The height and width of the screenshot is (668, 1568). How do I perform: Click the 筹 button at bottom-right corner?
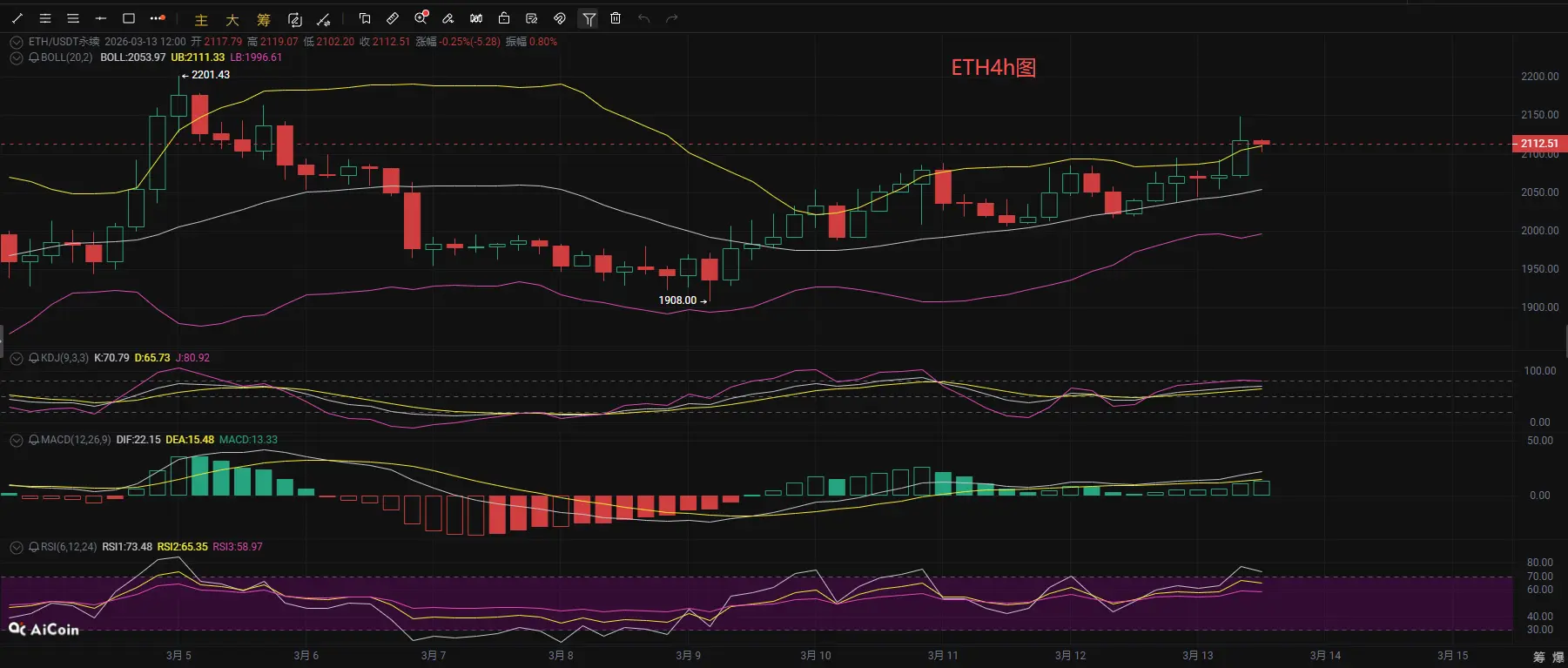point(1539,657)
